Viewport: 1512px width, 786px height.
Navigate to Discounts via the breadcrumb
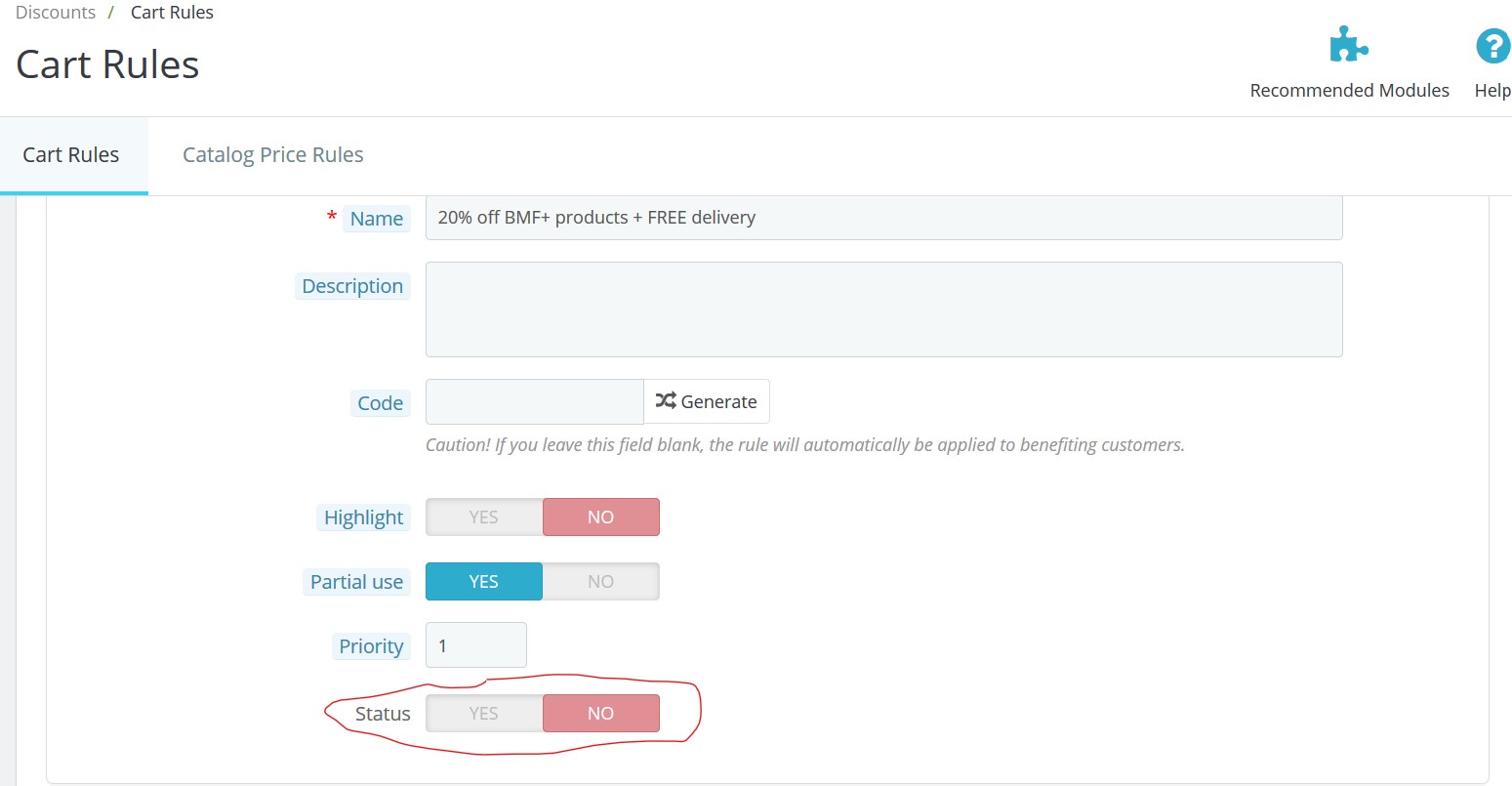click(x=55, y=12)
